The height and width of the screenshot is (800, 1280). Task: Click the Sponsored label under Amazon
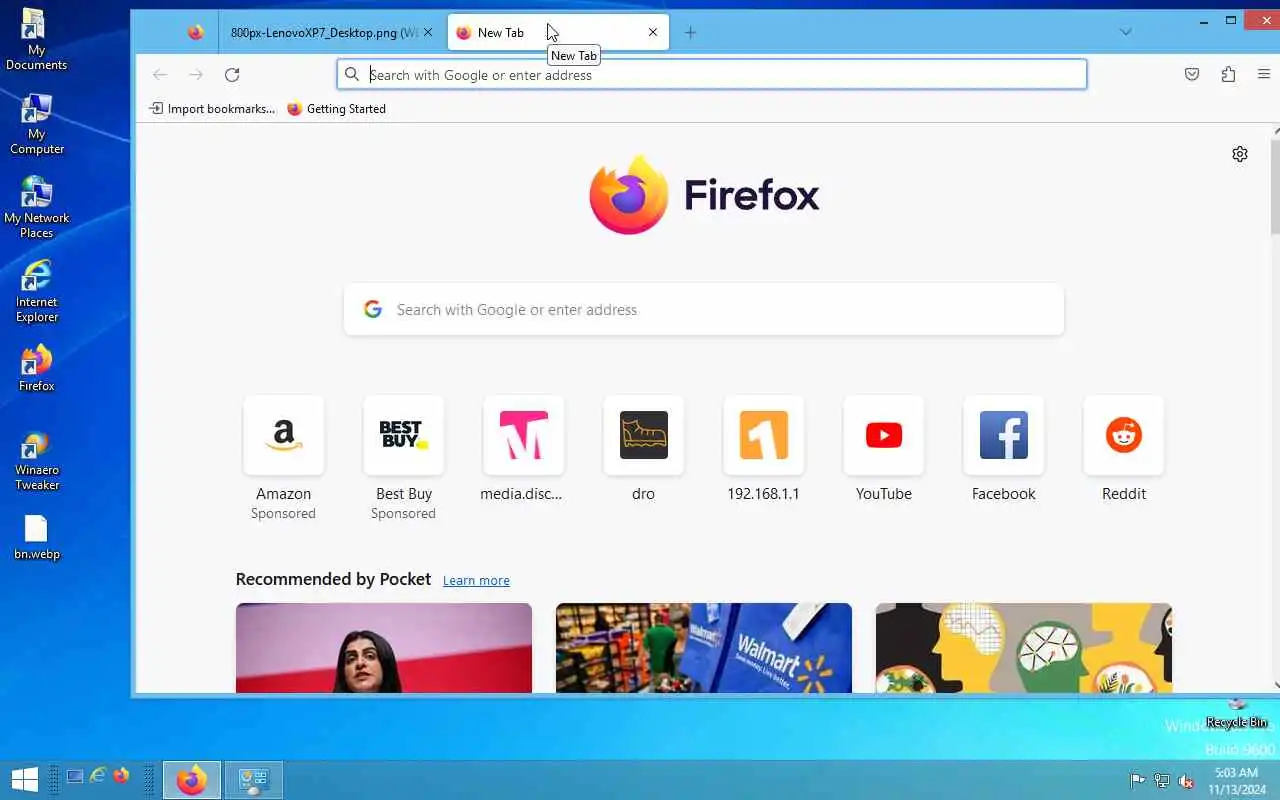[x=283, y=514]
